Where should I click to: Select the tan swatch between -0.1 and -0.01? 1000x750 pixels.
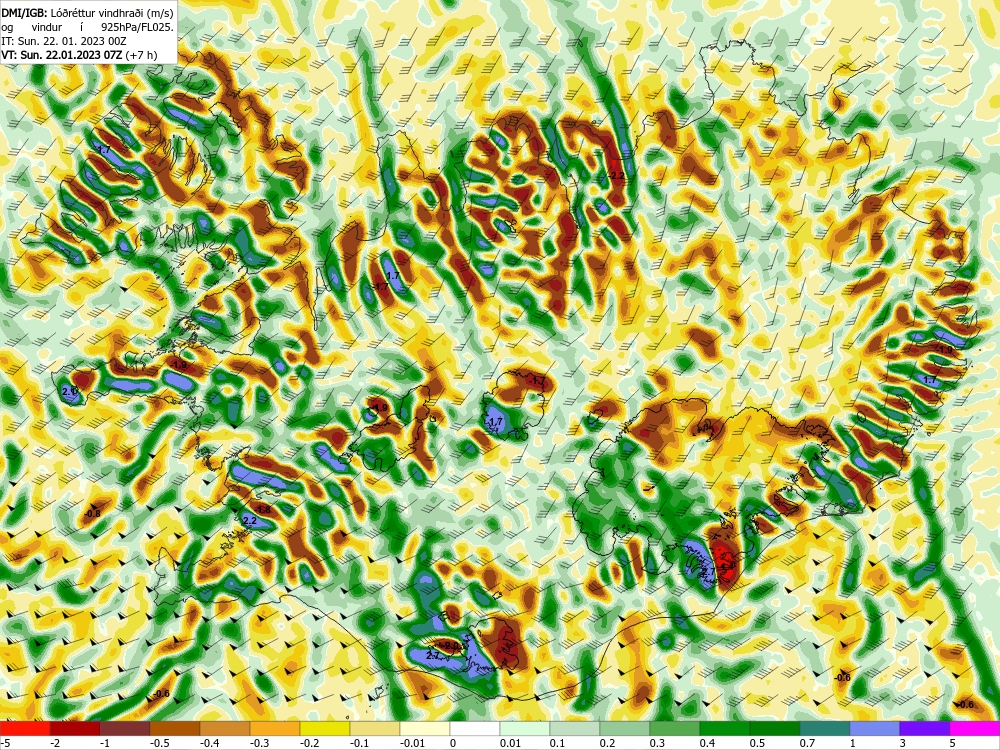[375, 728]
